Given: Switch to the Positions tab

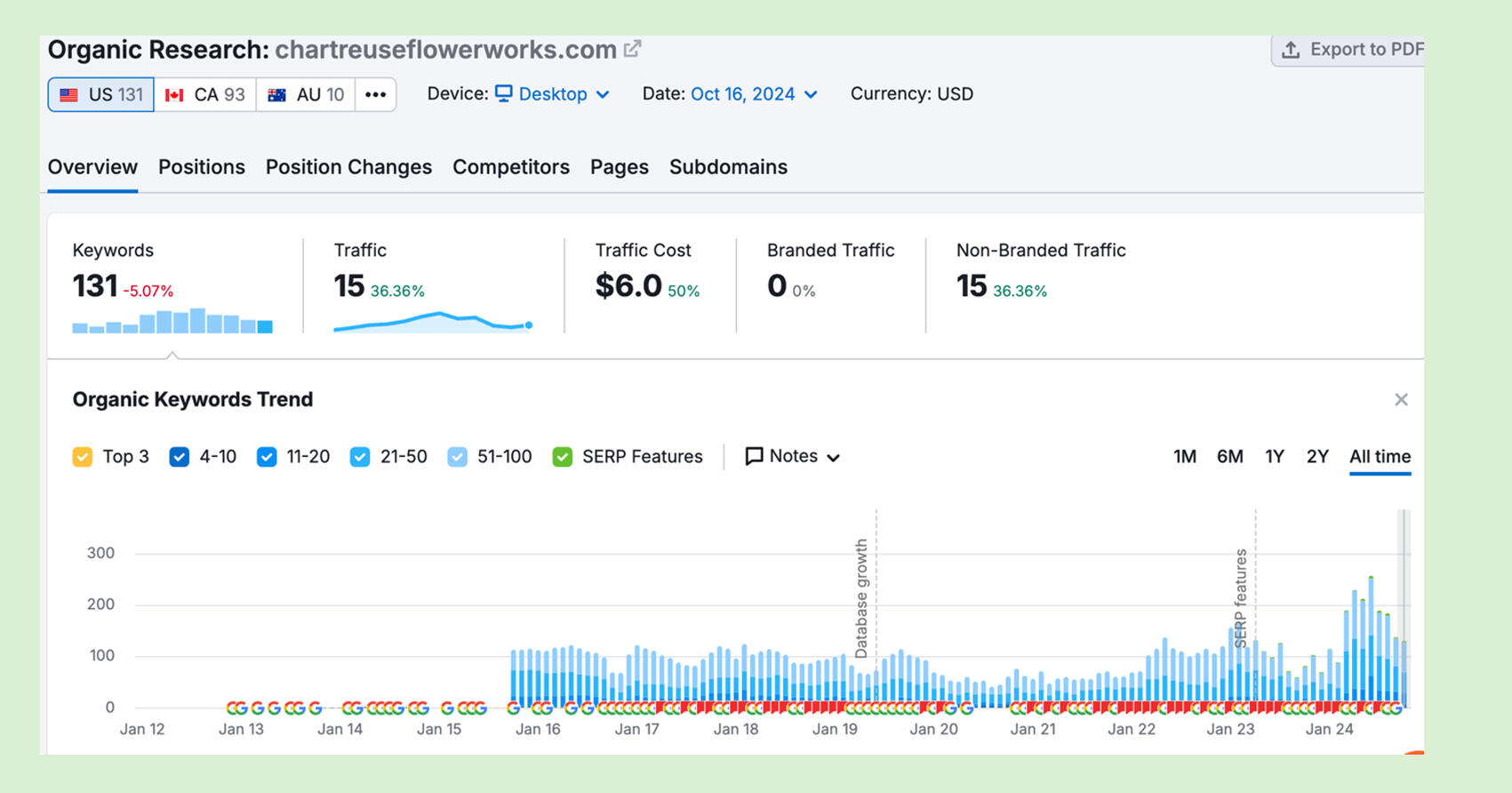Looking at the screenshot, I should point(202,167).
